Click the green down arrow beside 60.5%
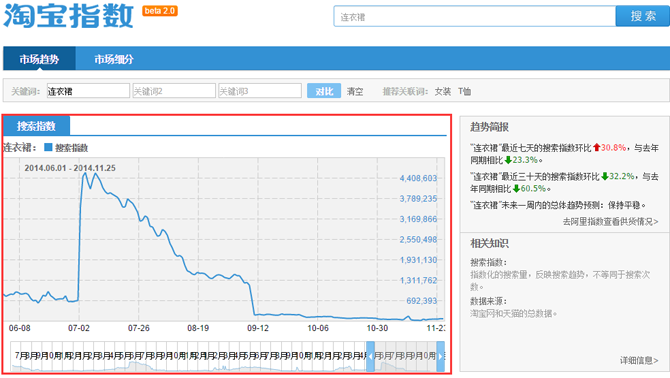This screenshot has height=378, width=670. (x=516, y=189)
